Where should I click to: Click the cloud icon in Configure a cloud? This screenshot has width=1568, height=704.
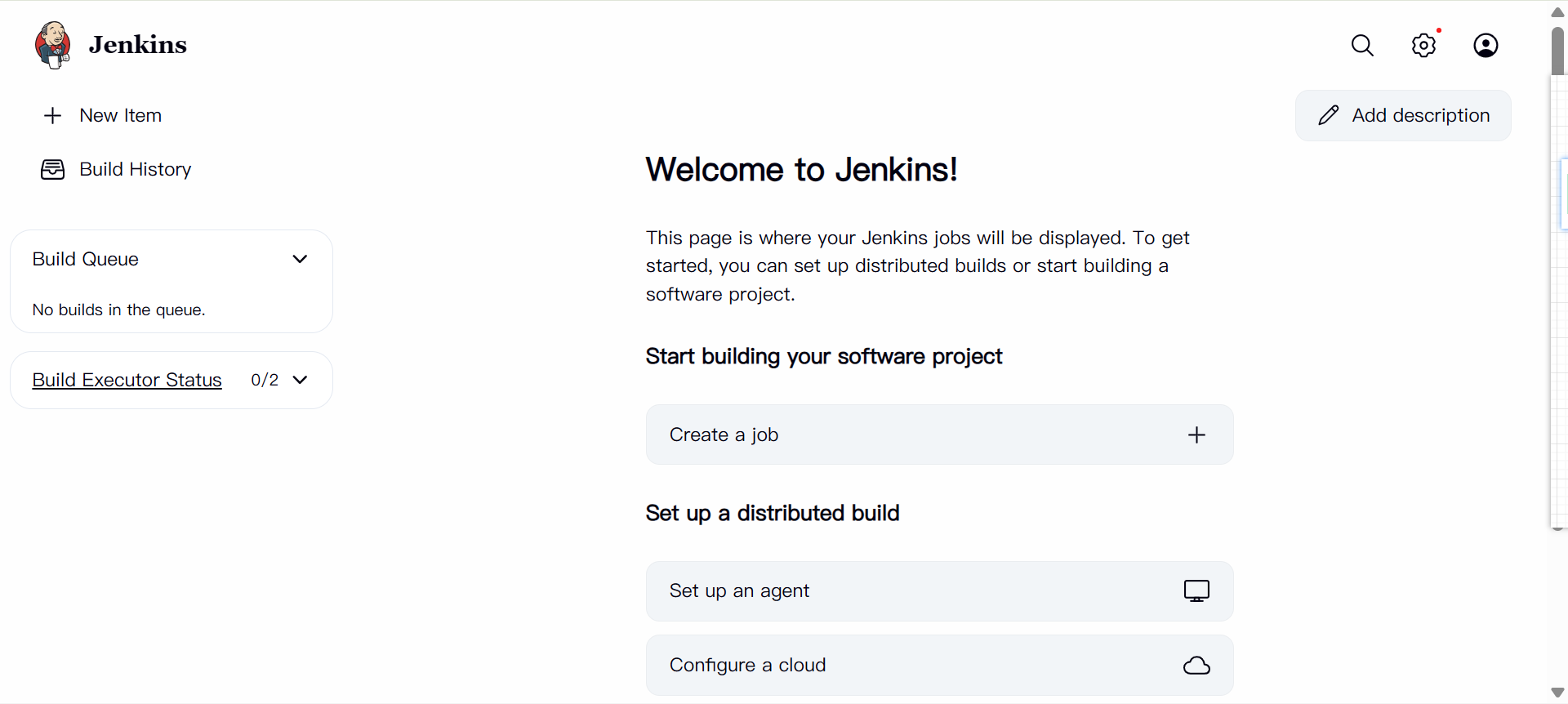click(1196, 666)
